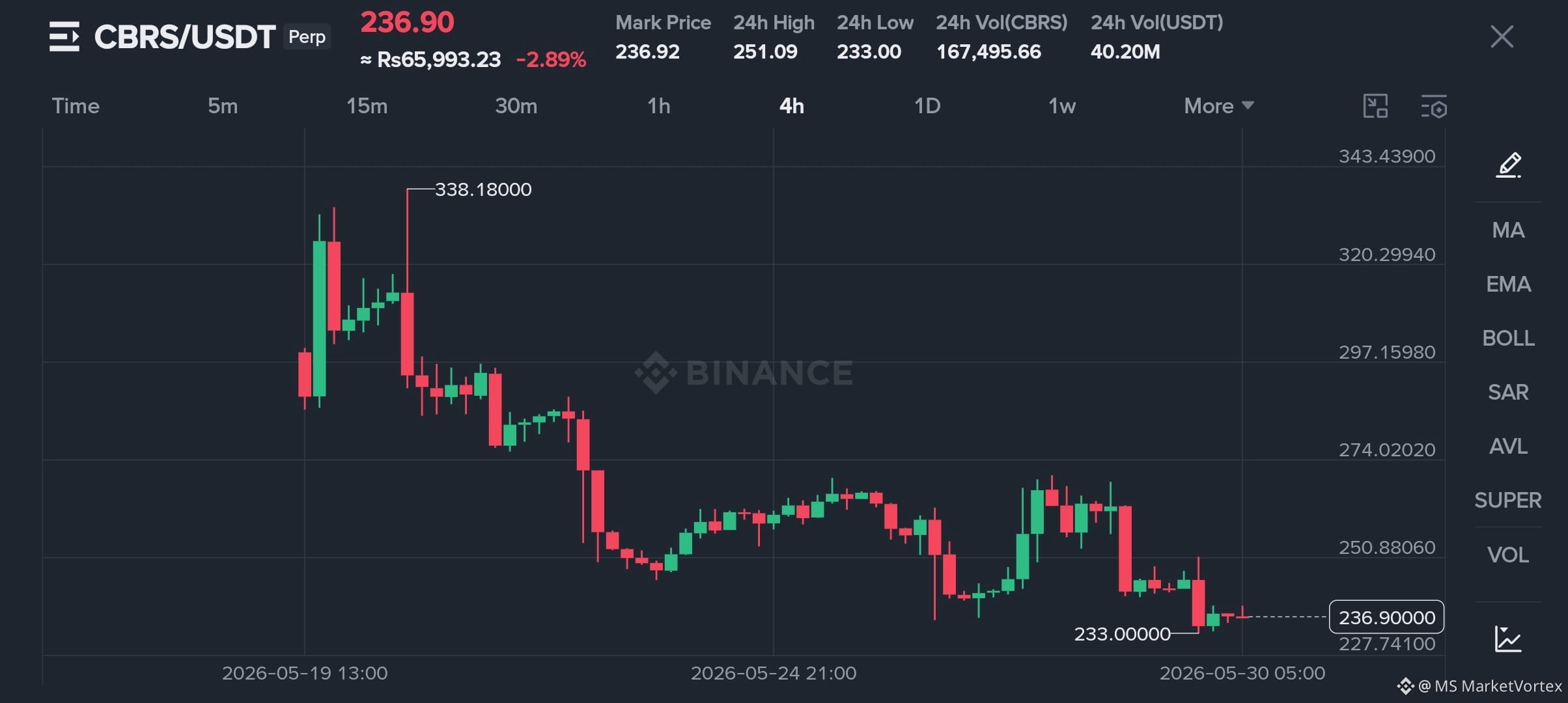Switch to the 1h timeframe tab
This screenshot has height=703, width=1568.
658,106
